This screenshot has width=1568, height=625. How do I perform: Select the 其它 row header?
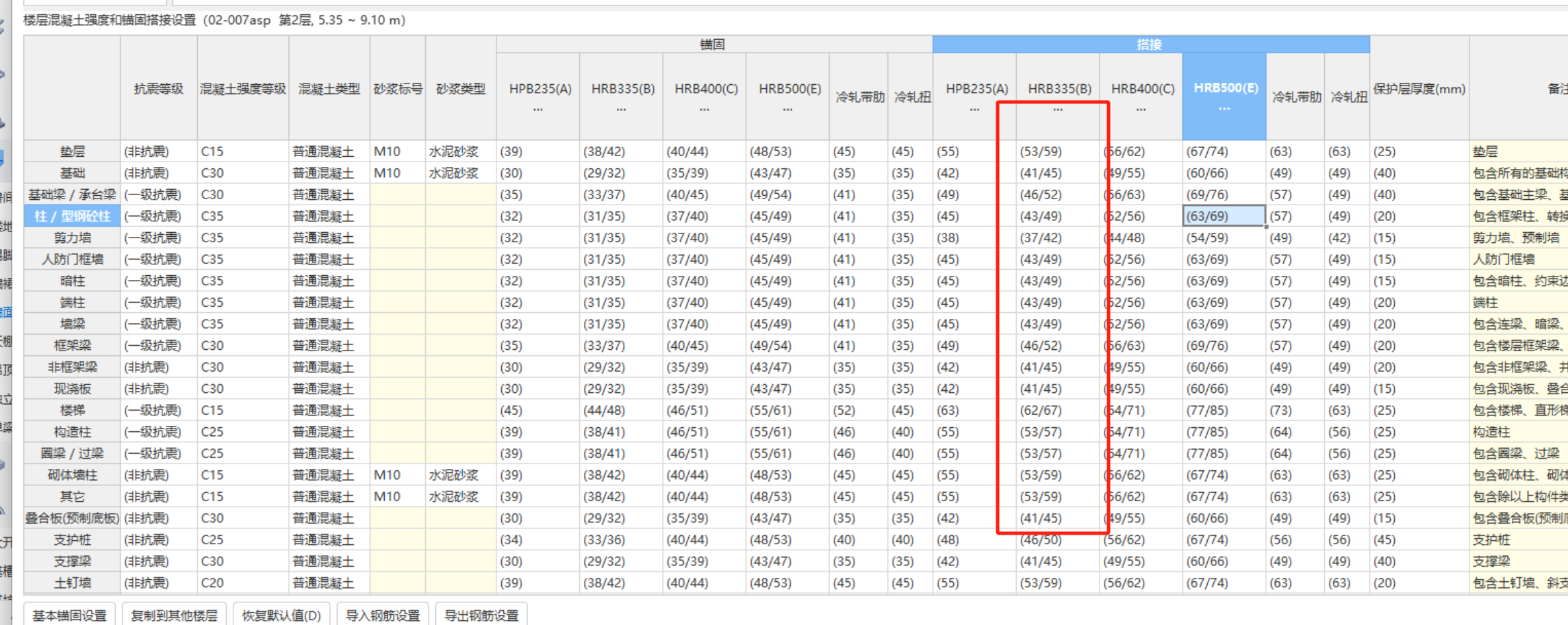(x=73, y=496)
